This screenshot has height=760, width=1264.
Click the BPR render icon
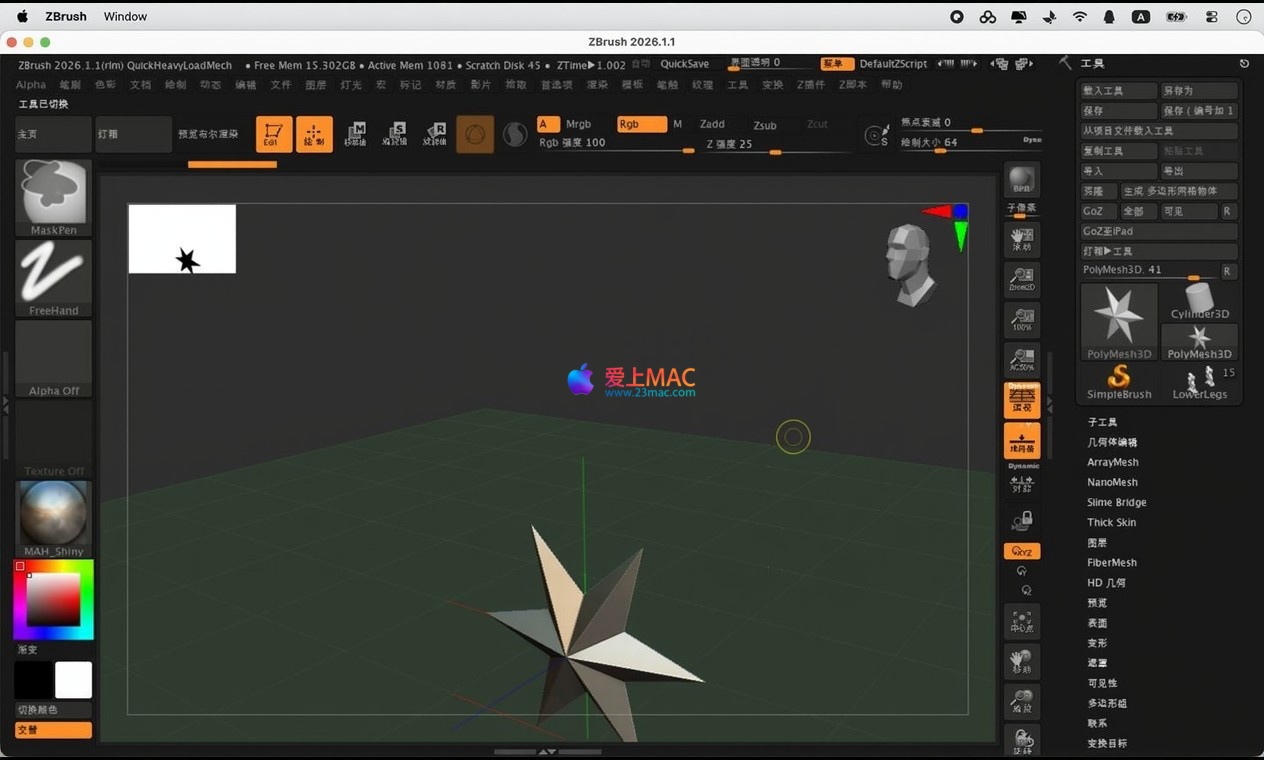pyautogui.click(x=1021, y=180)
